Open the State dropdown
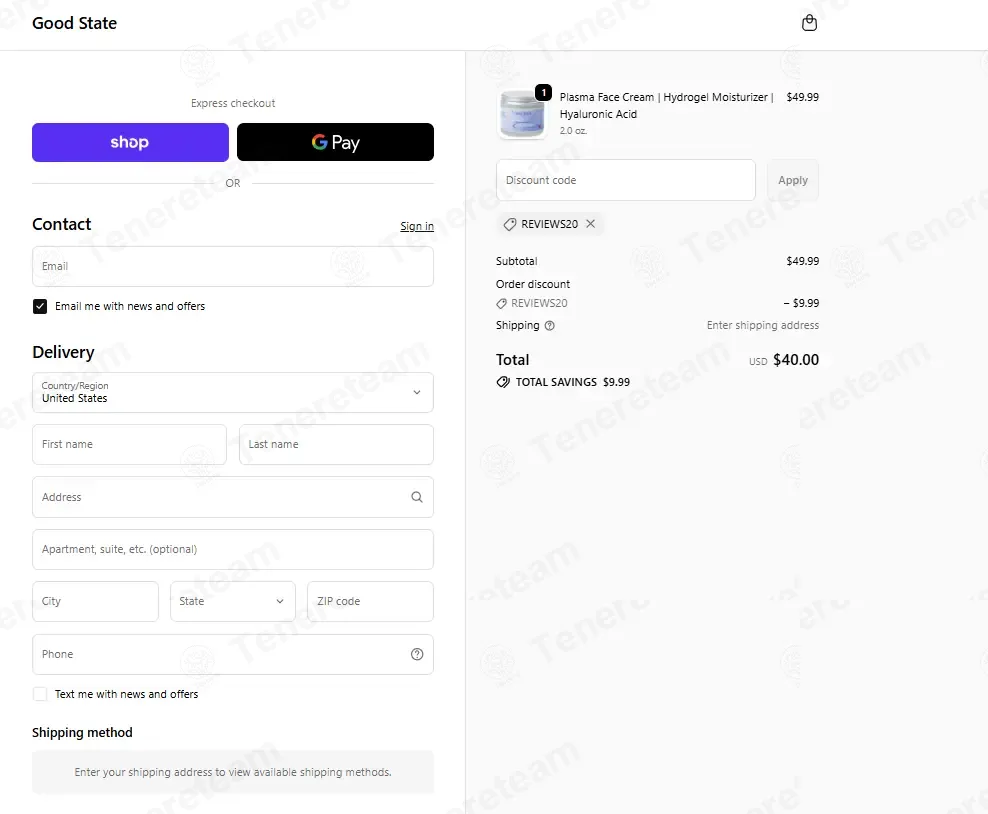Screen dimensions: 988x814 tap(233, 601)
